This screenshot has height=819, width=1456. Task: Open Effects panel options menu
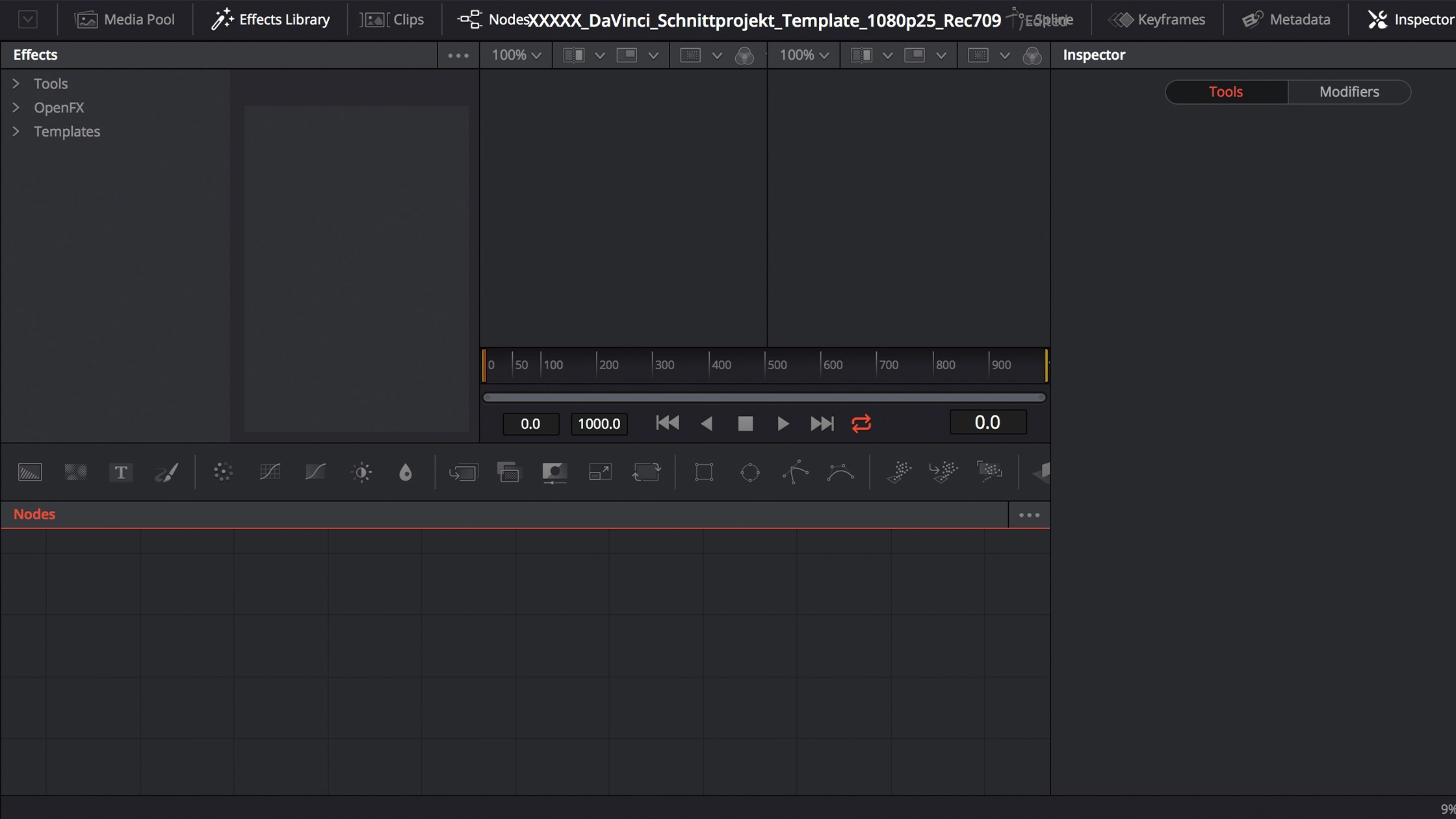(458, 56)
